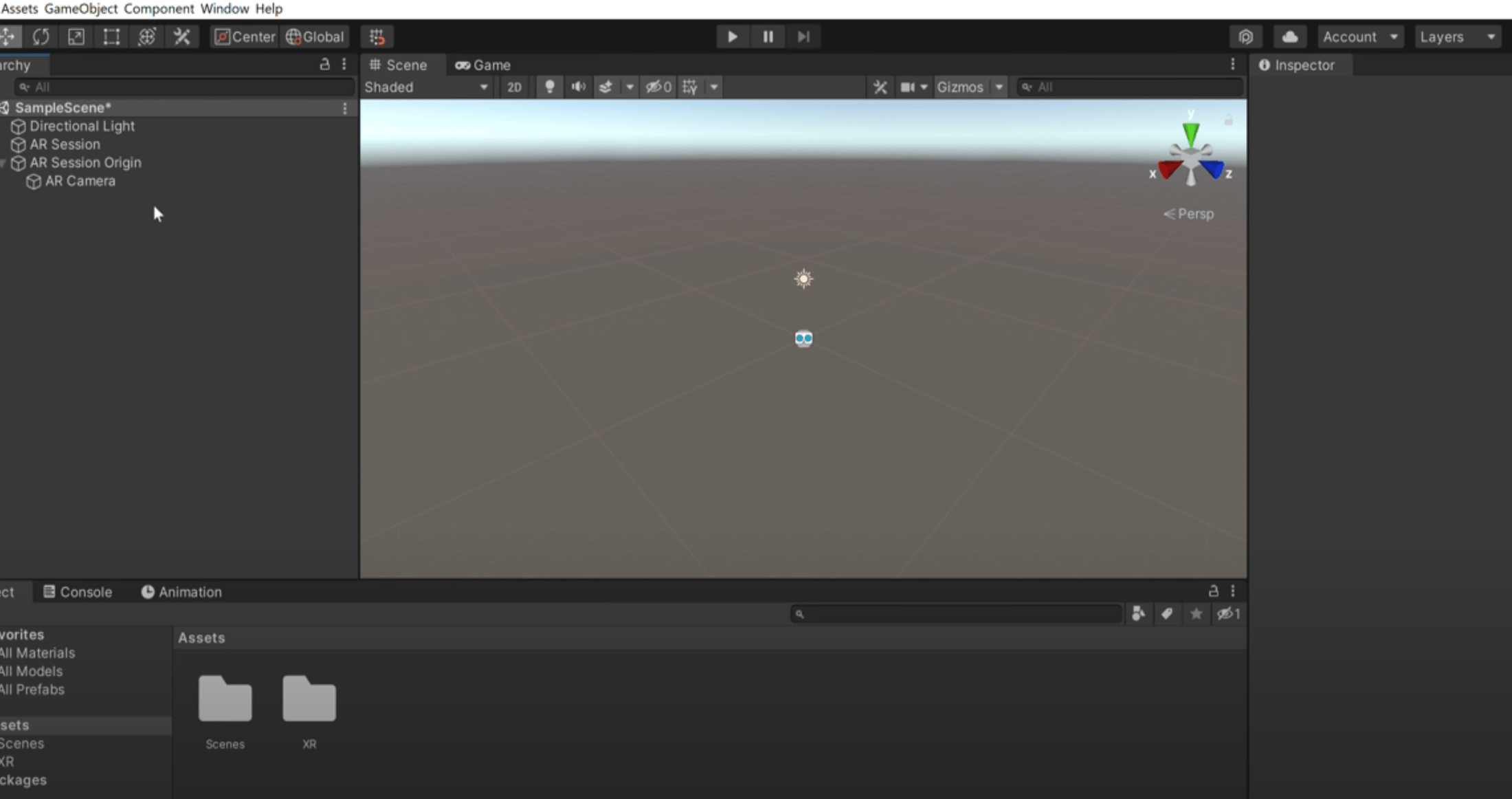
Task: Toggle handle rotation Global button
Action: point(315,36)
